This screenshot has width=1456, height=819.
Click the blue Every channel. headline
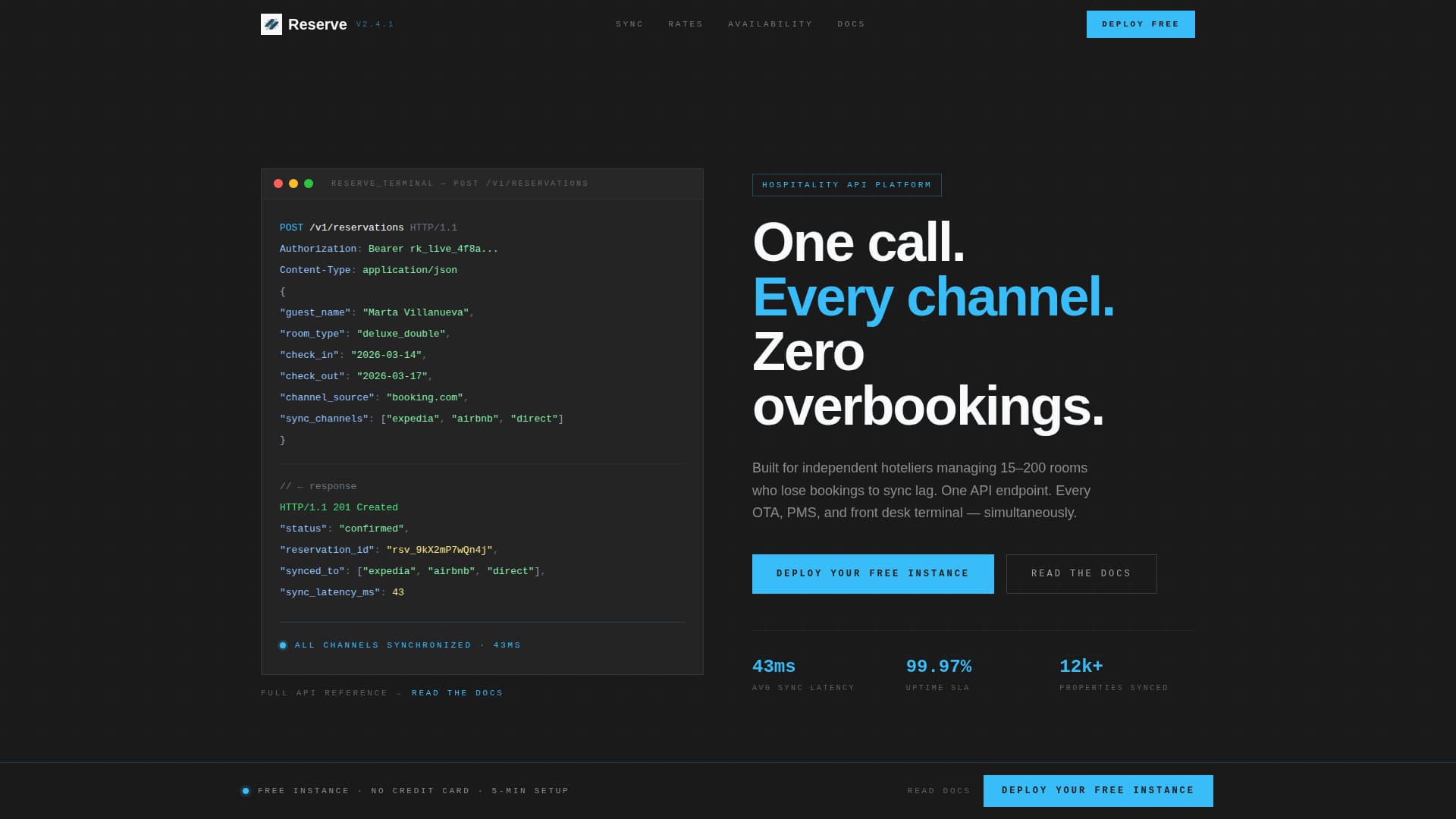tap(934, 297)
